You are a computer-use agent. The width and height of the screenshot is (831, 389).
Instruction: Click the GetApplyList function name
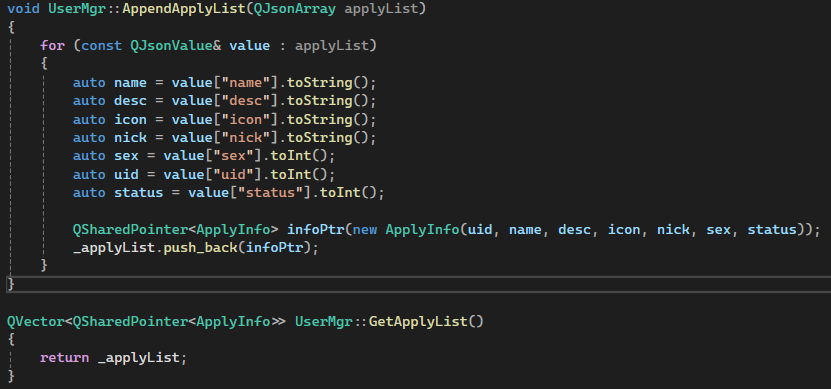point(418,321)
